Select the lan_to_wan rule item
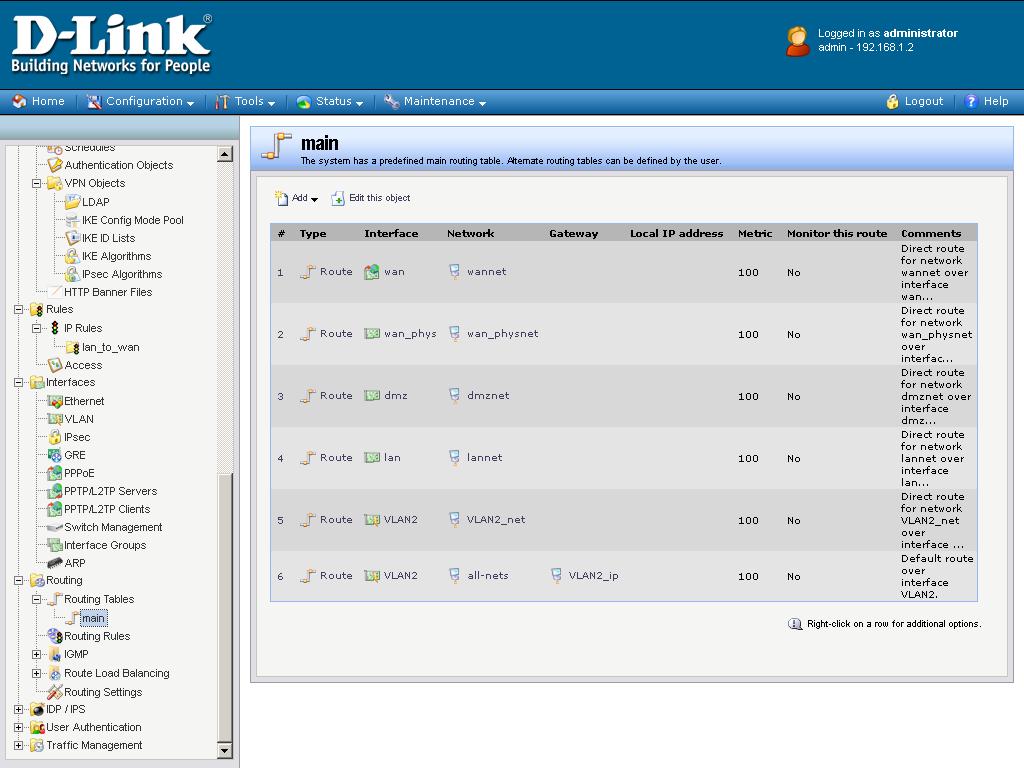Image resolution: width=1024 pixels, height=768 pixels. 110,347
